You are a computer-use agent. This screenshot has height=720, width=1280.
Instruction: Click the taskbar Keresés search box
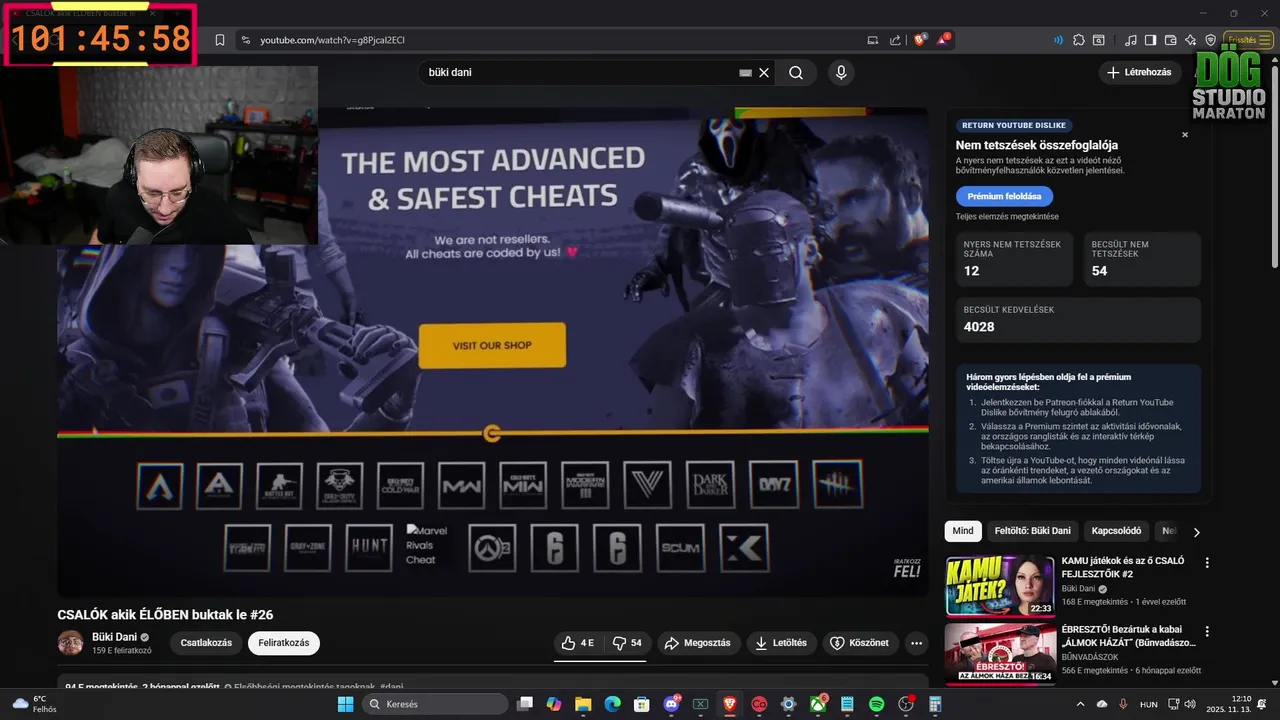(x=433, y=704)
